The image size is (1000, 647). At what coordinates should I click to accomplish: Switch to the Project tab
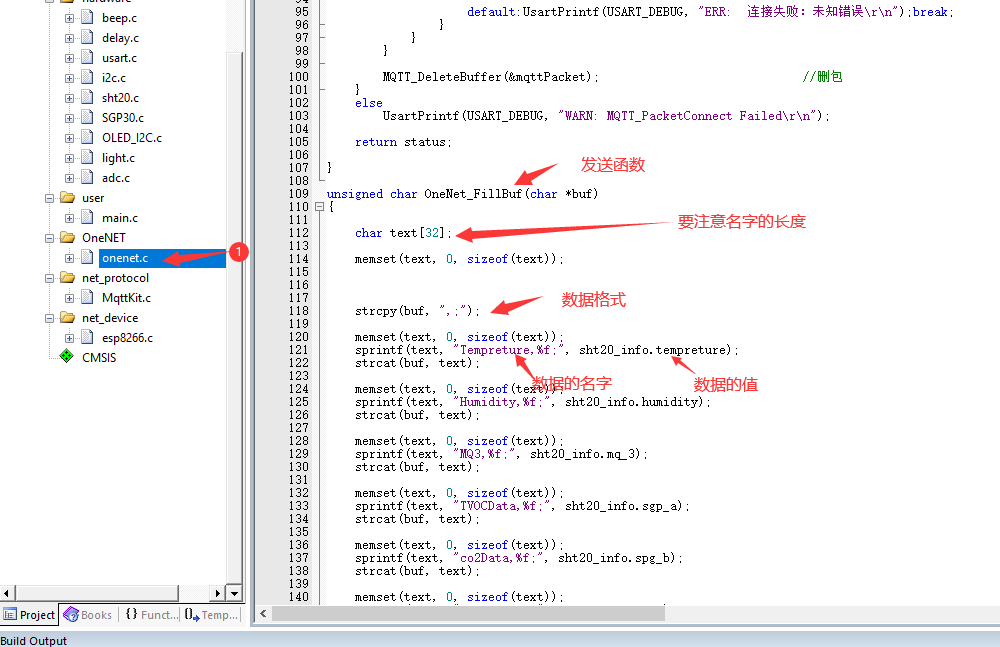click(x=29, y=614)
